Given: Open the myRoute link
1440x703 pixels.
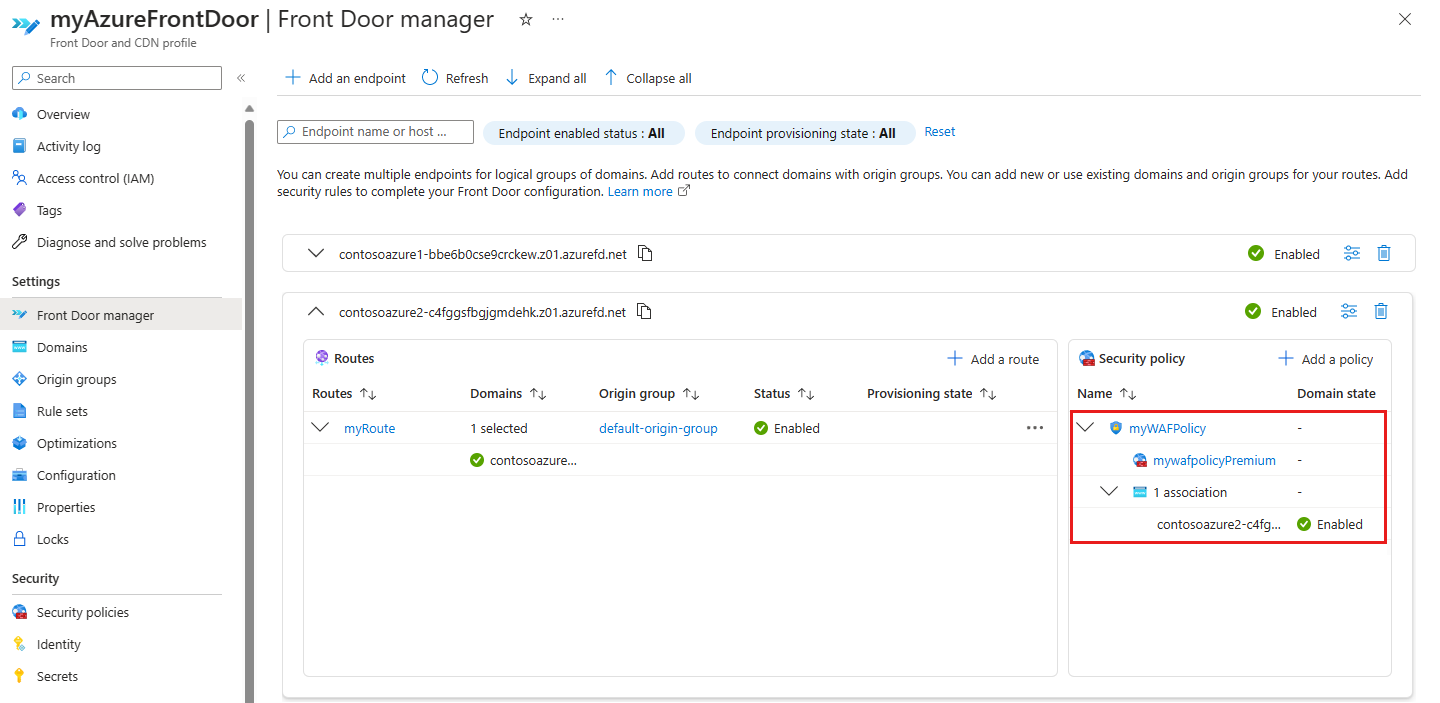Looking at the screenshot, I should [369, 428].
